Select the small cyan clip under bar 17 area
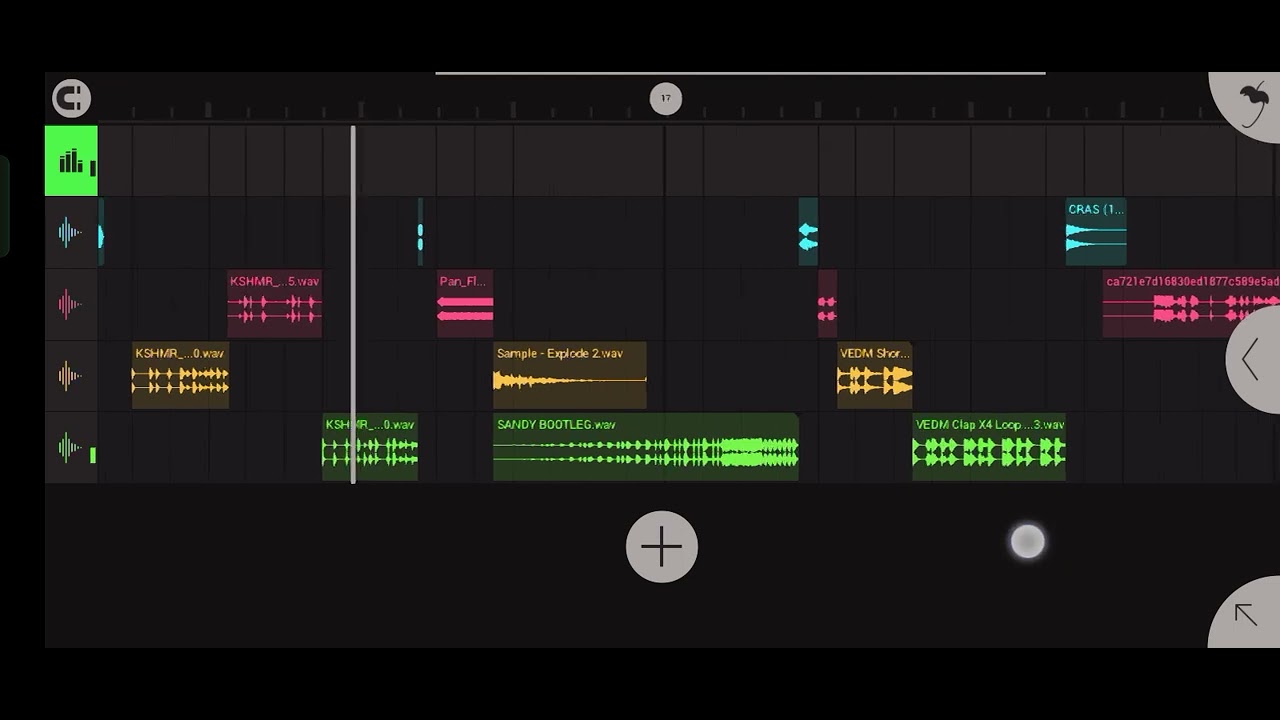The height and width of the screenshot is (720, 1280). point(808,232)
